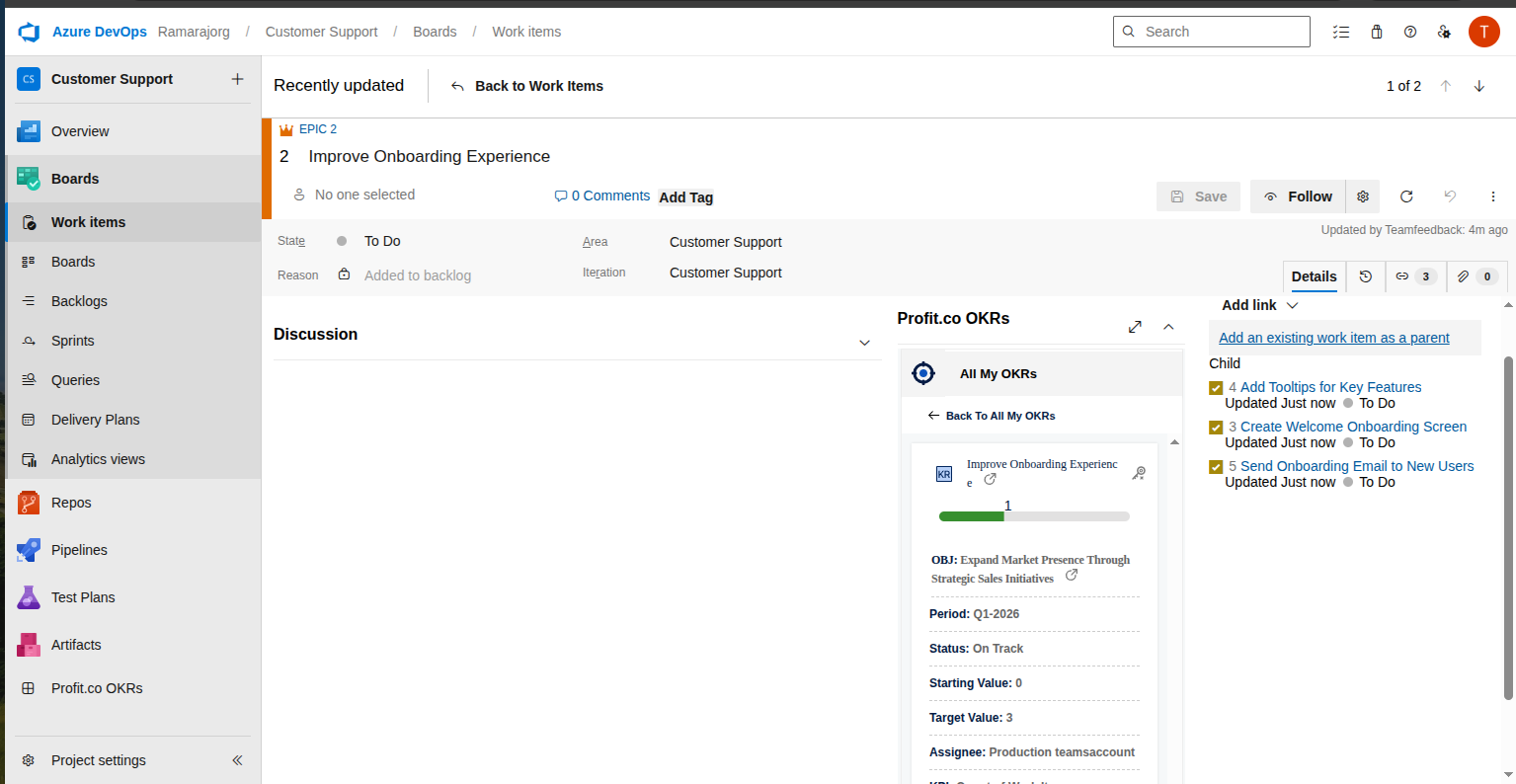Open the Links tab showing 3
This screenshot has width=1516, height=784.
point(1415,276)
